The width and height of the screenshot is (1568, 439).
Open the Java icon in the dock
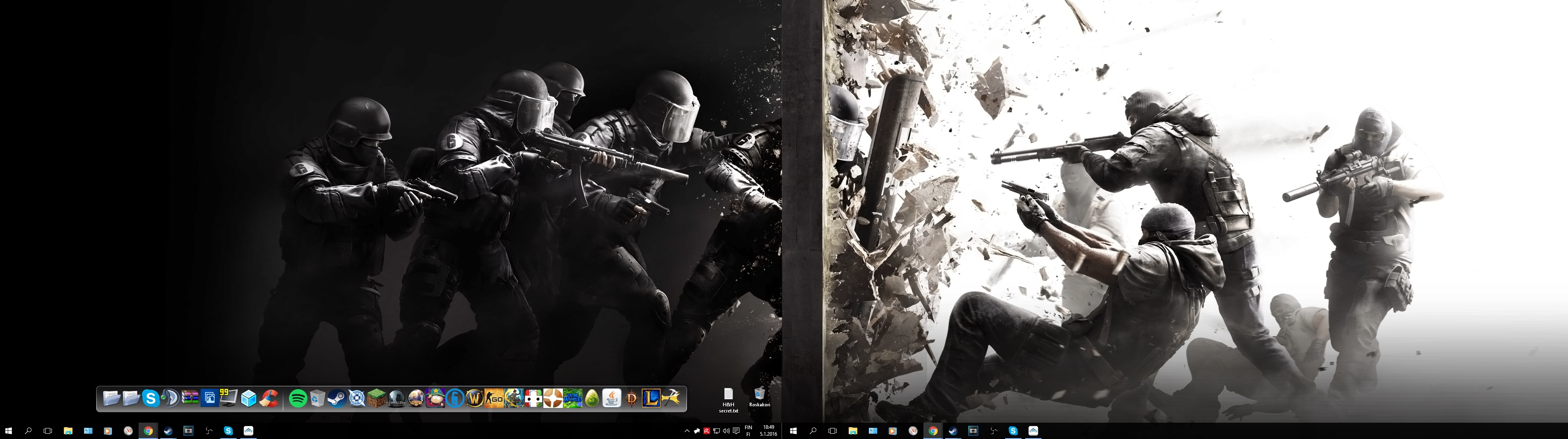click(x=612, y=399)
